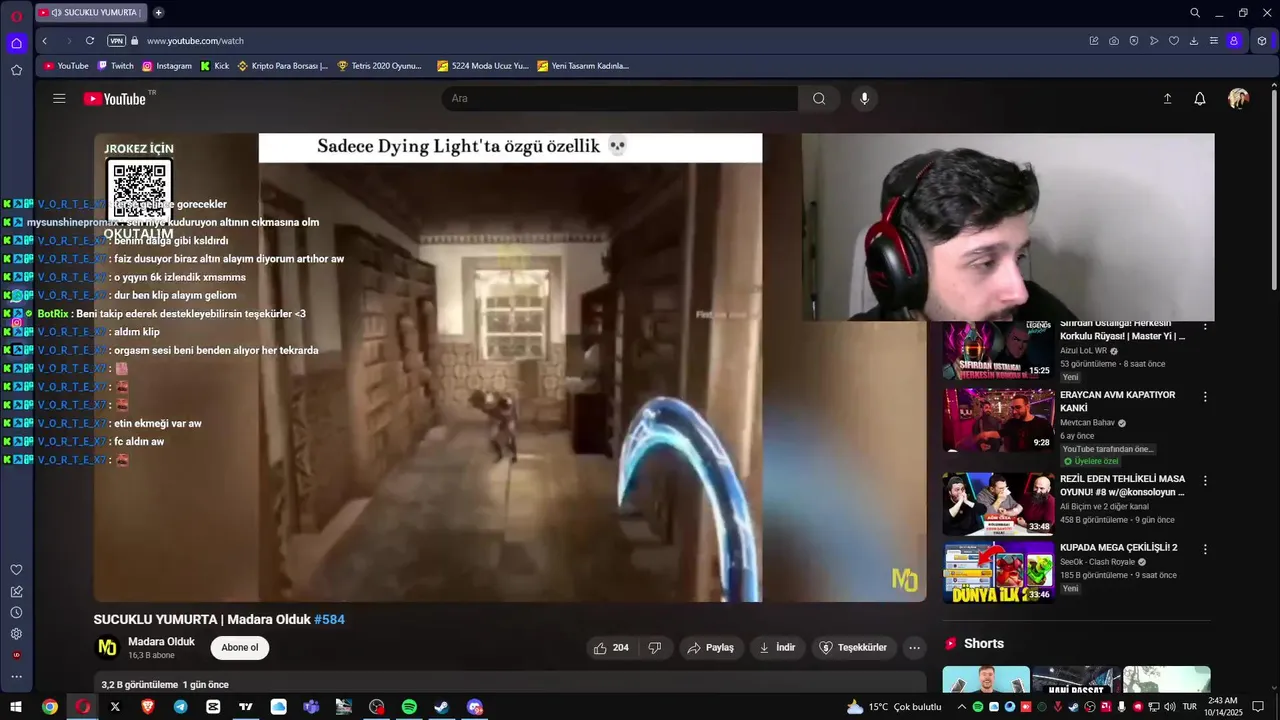Click the İndir download button
The image size is (1280, 720).
[x=777, y=648]
